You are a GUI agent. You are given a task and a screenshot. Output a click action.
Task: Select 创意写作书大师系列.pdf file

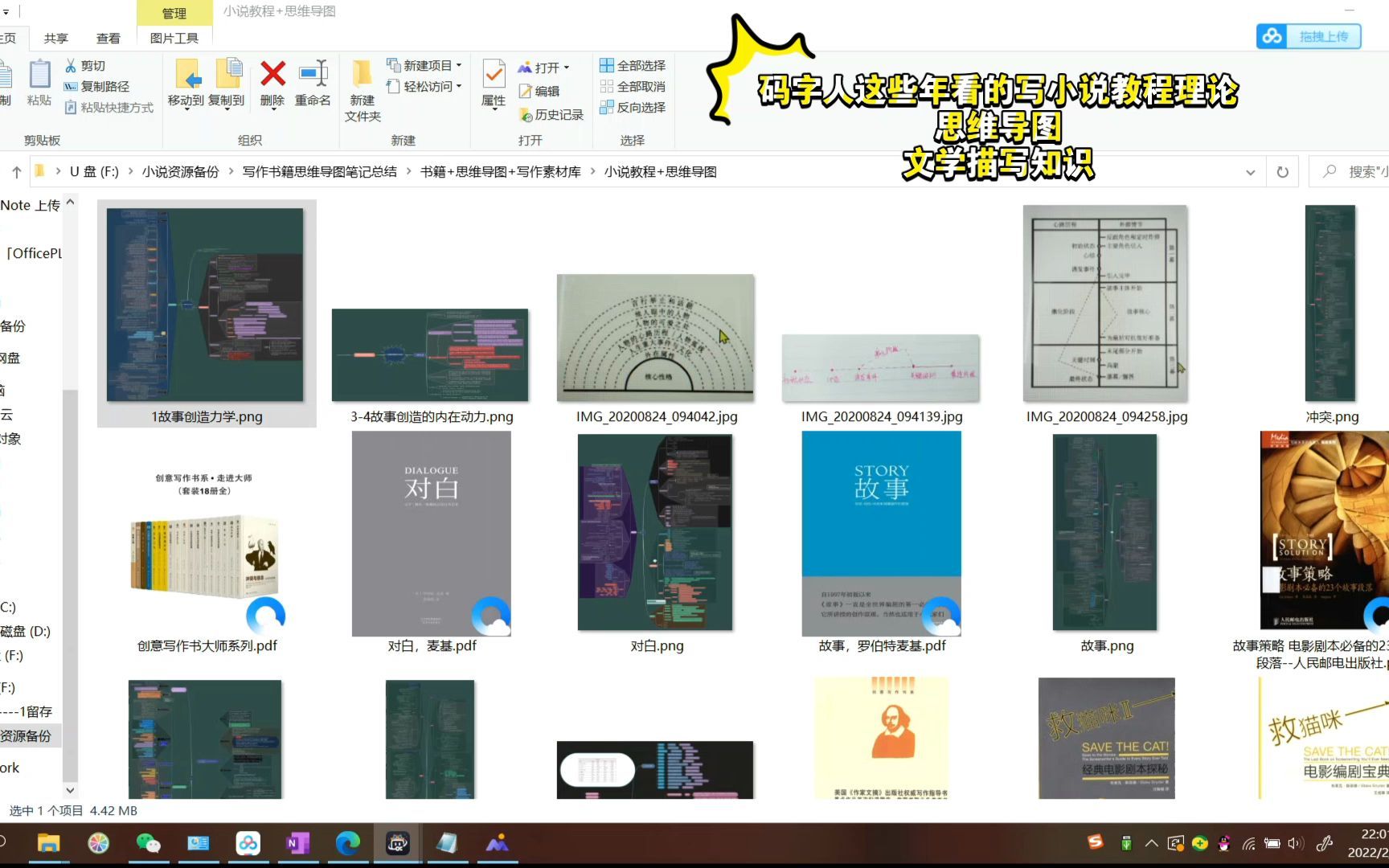click(207, 543)
